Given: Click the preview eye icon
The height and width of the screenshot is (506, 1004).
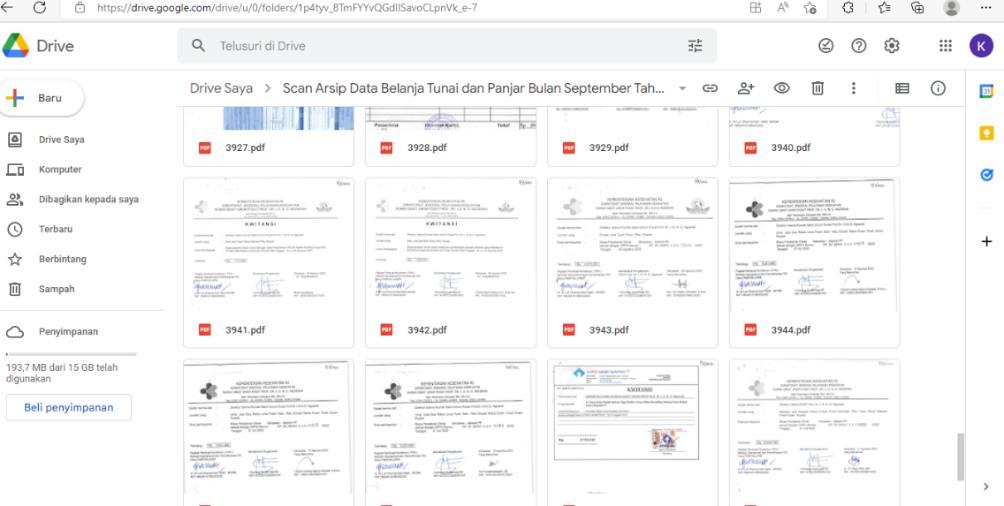Looking at the screenshot, I should [x=781, y=88].
